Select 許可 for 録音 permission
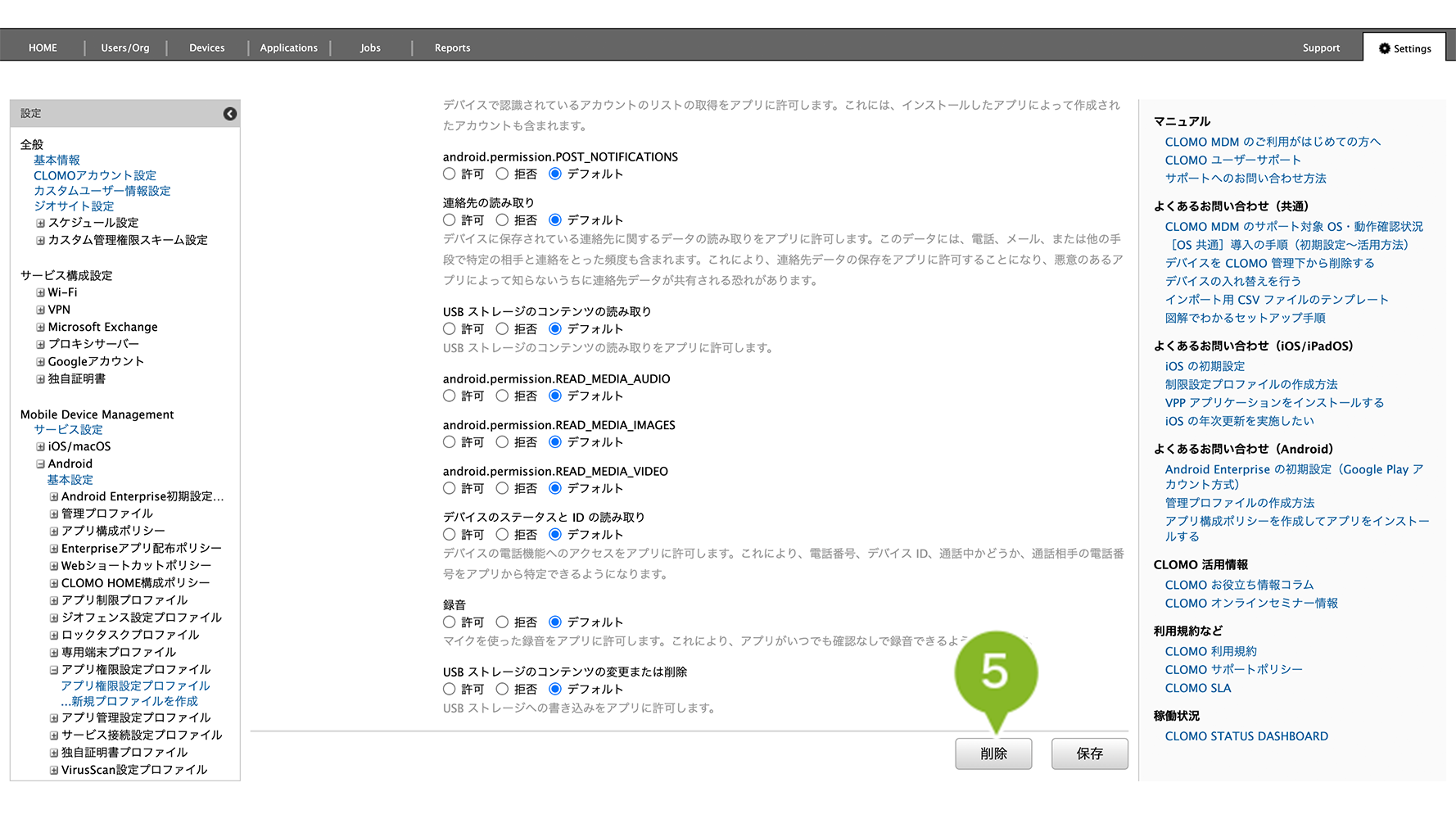Image resolution: width=1456 pixels, height=819 pixels. coord(450,622)
